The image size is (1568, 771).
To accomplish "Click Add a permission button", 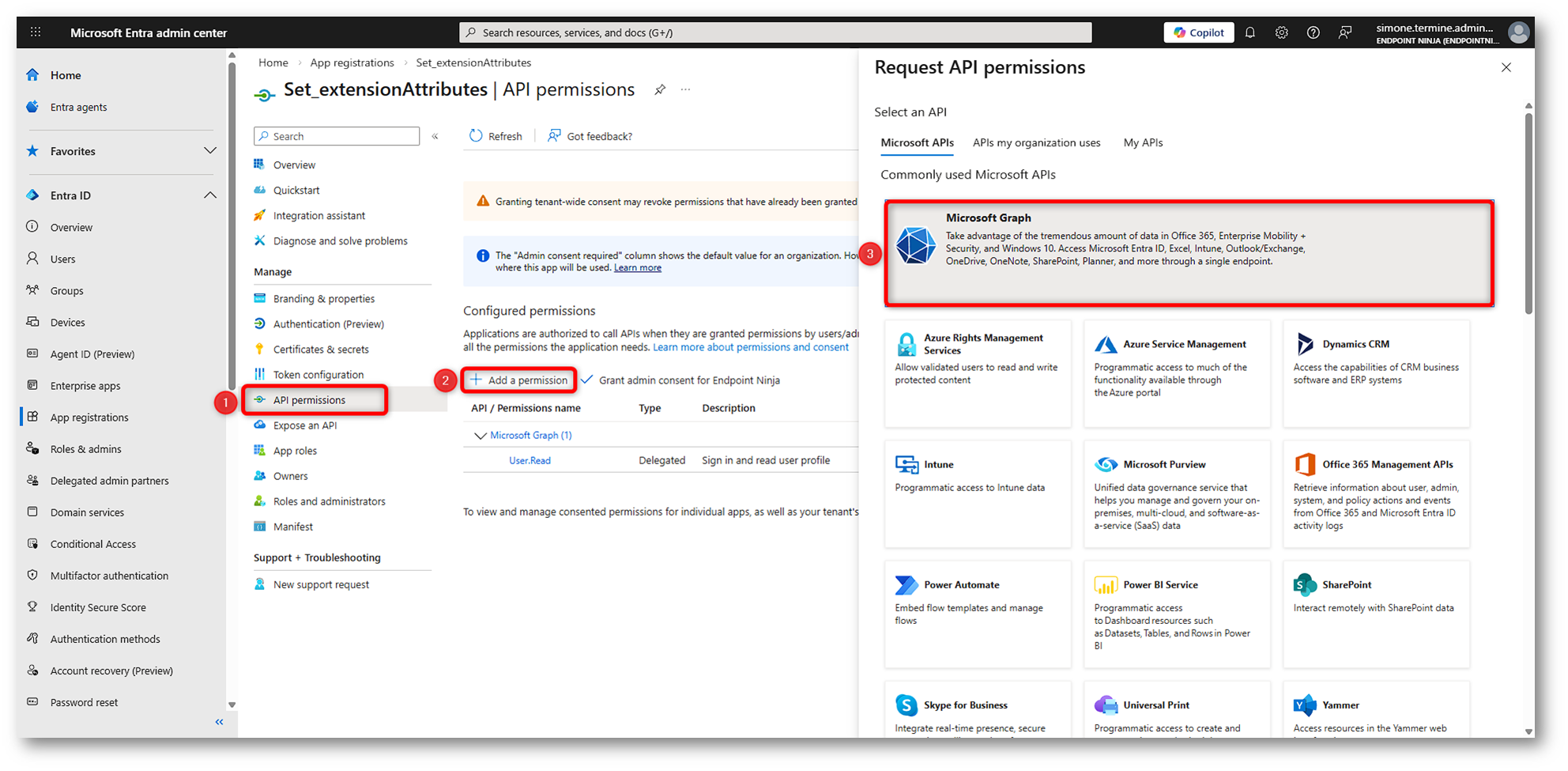I will click(519, 380).
